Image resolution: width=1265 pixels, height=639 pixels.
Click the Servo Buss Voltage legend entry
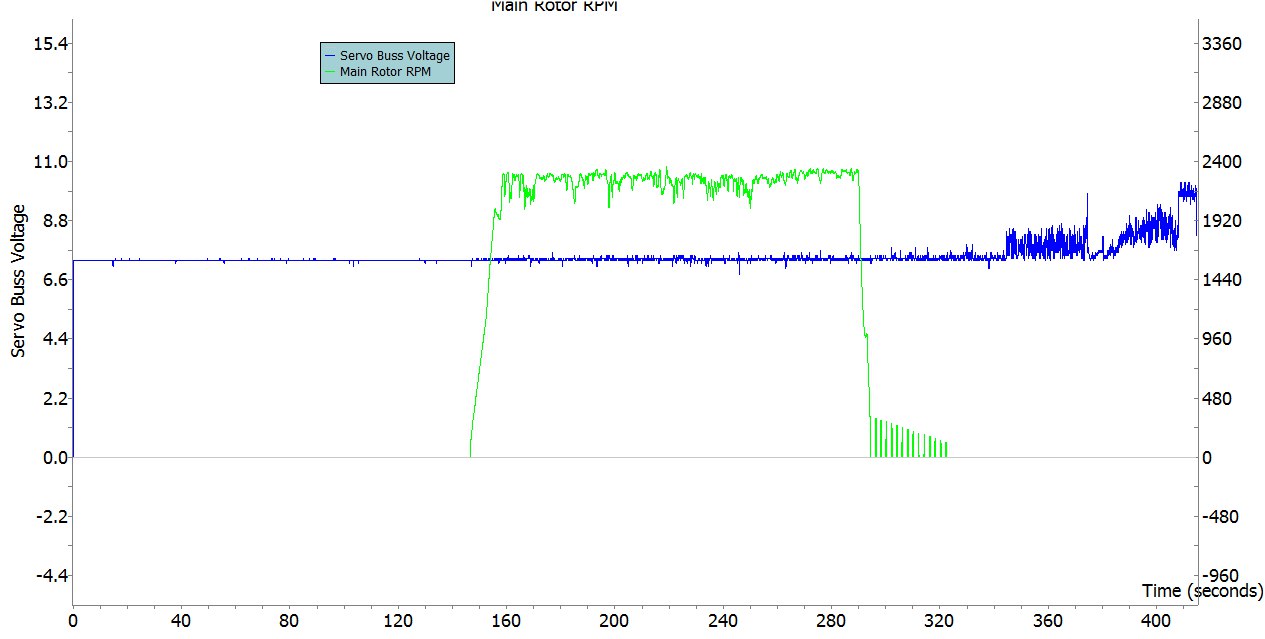(395, 56)
